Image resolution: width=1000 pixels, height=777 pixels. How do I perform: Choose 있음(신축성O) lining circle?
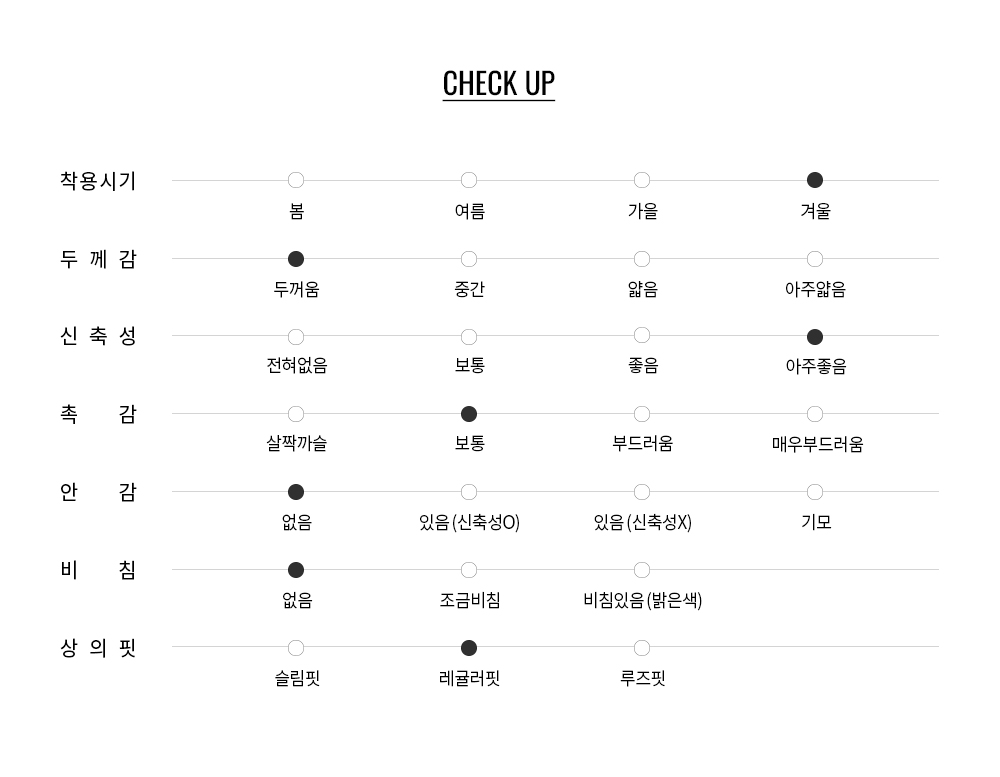pyautogui.click(x=469, y=492)
